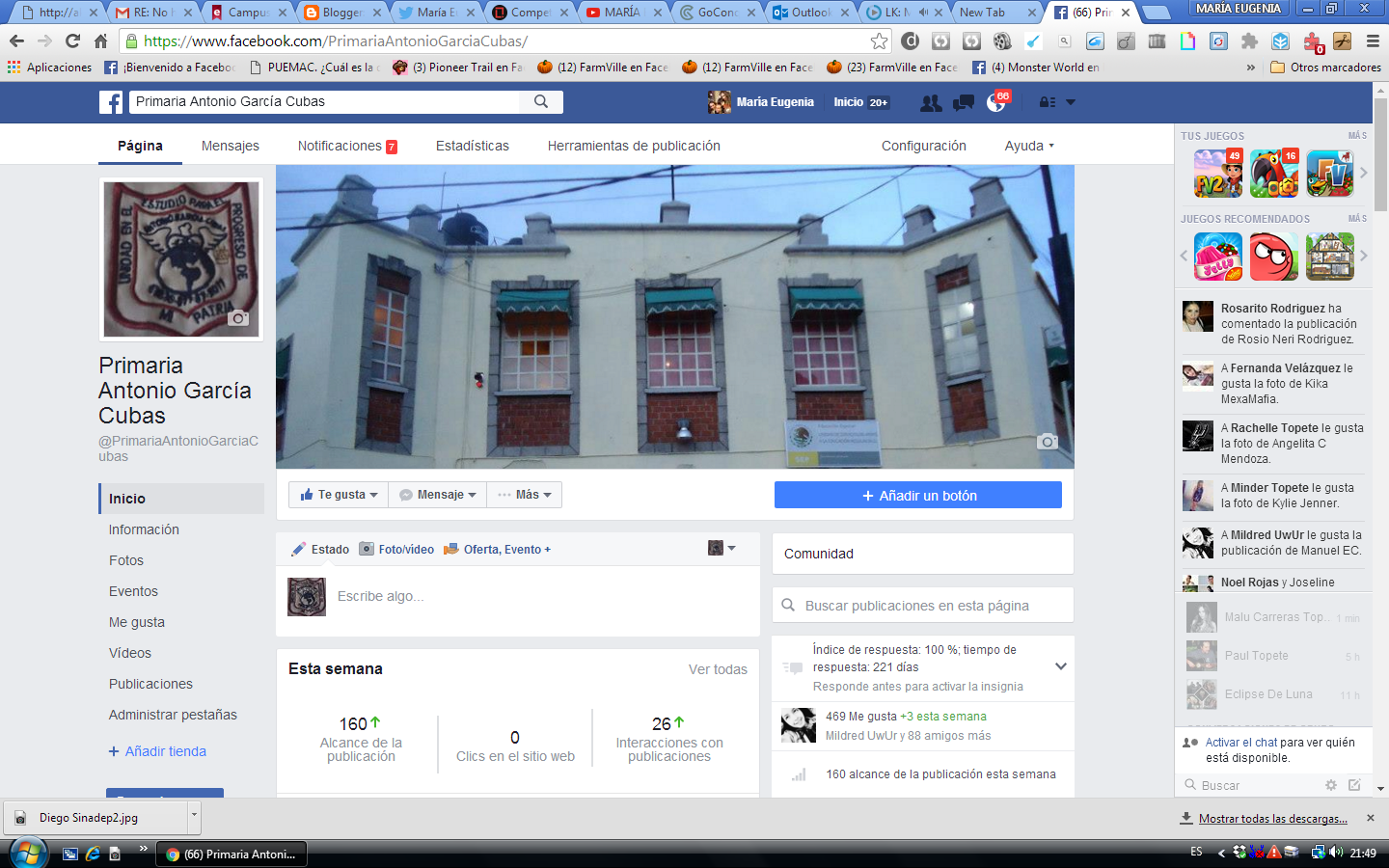Go to the Estadísticas tab
1389x868 pixels.
point(473,146)
